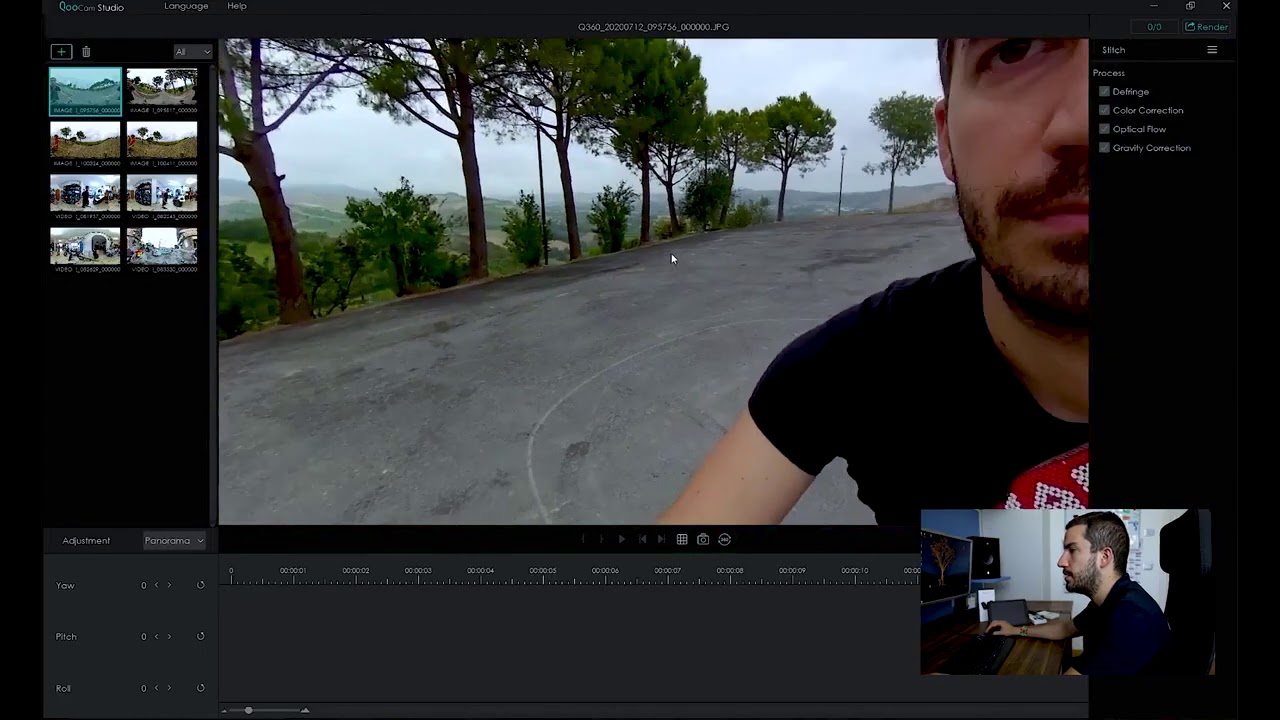
Task: Click the Process section label
Action: click(1109, 73)
